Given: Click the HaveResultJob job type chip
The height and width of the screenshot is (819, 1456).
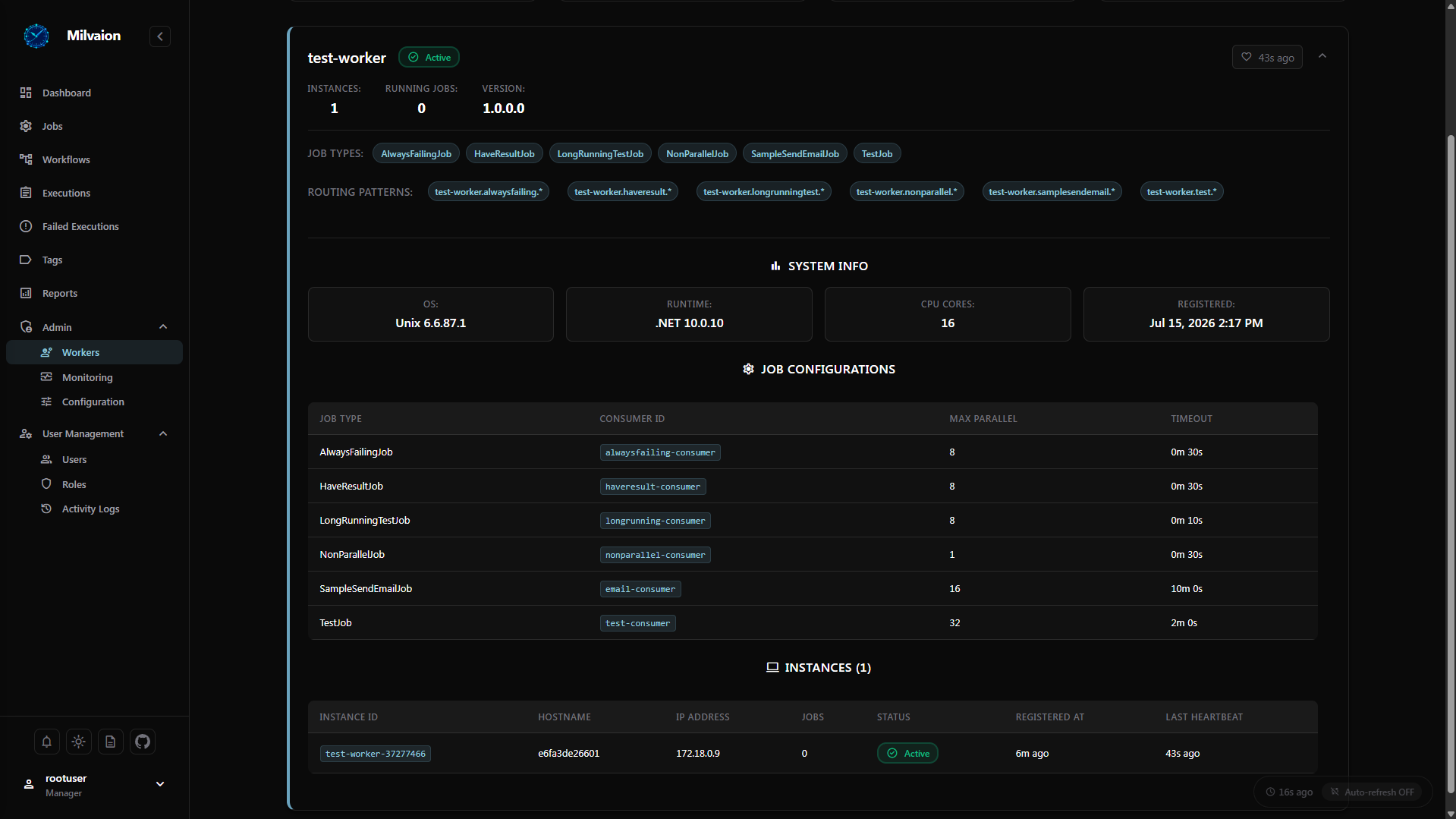Looking at the screenshot, I should (505, 154).
